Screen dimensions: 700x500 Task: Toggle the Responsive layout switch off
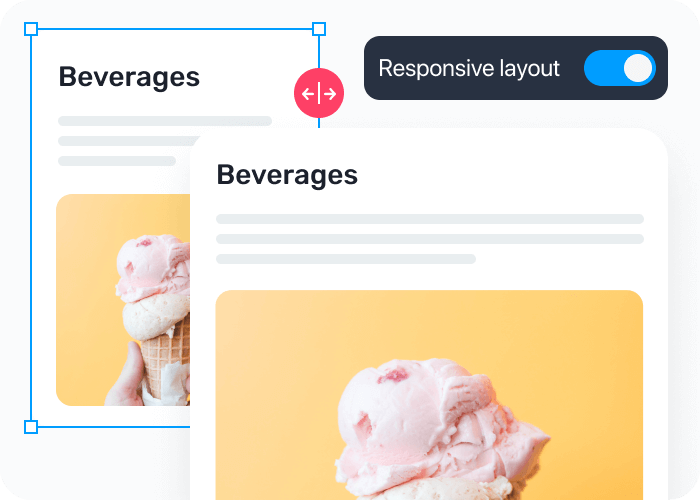[620, 68]
